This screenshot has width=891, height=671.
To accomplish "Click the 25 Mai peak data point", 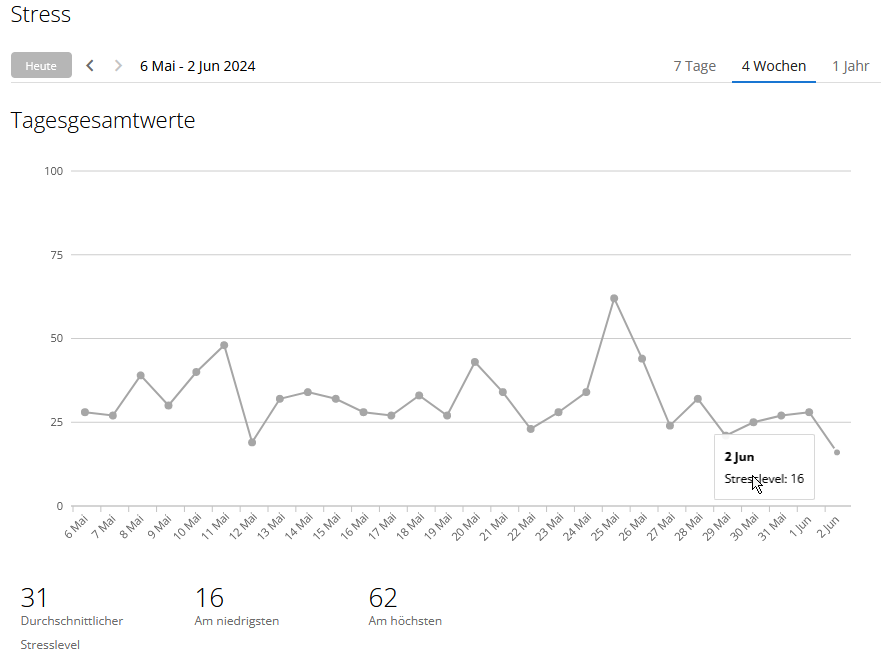I will (x=614, y=298).
